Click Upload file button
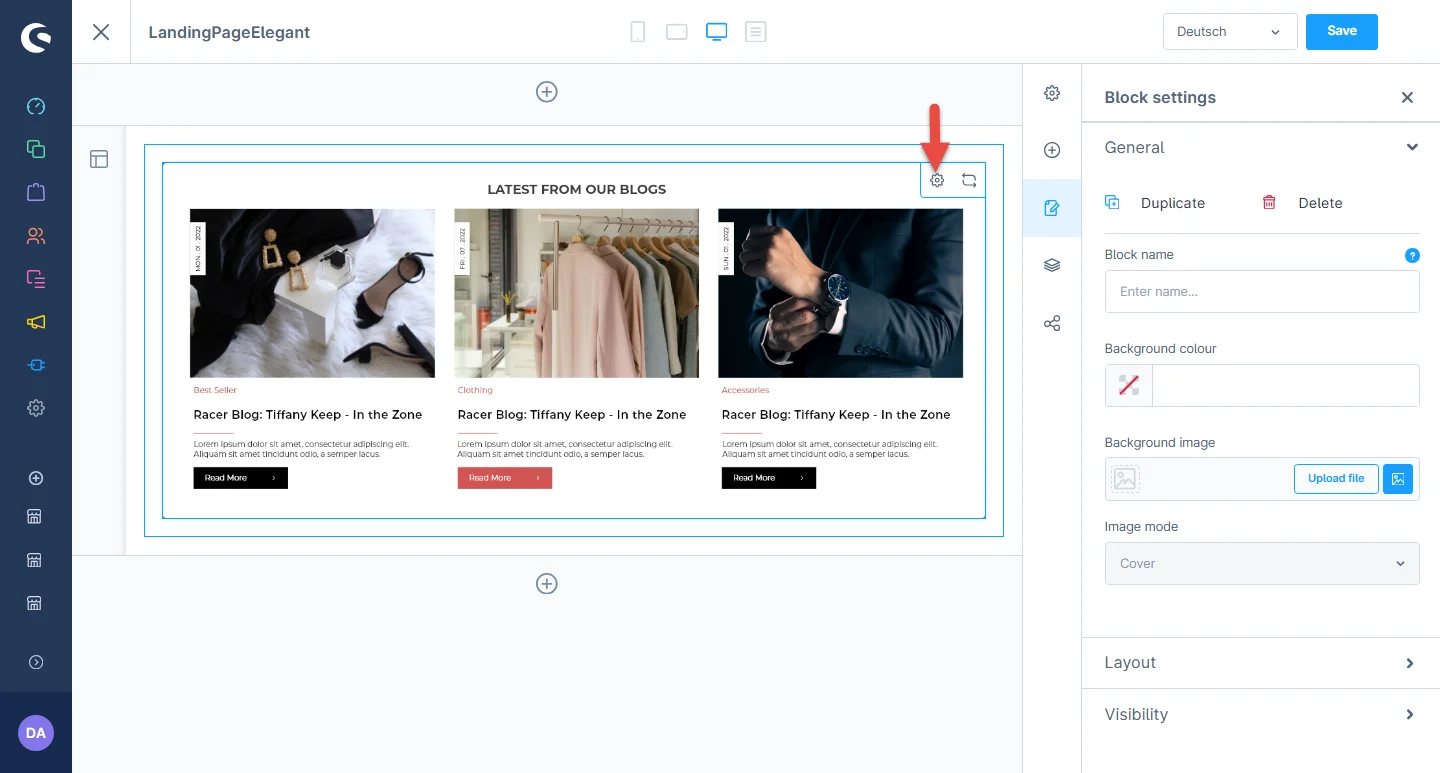1440x773 pixels. [1335, 479]
